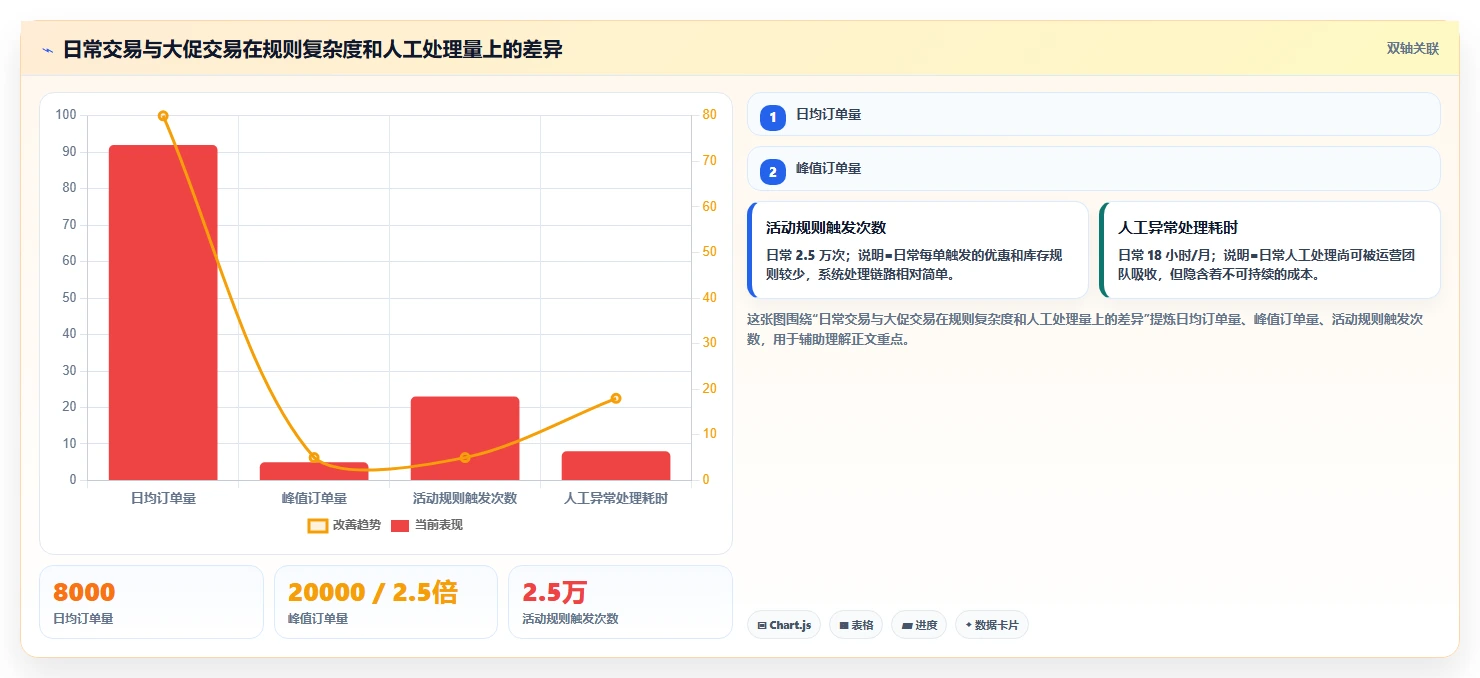Viewport: 1480px width, 678px height.
Task: Click the right axis value 80
Action: 709,115
